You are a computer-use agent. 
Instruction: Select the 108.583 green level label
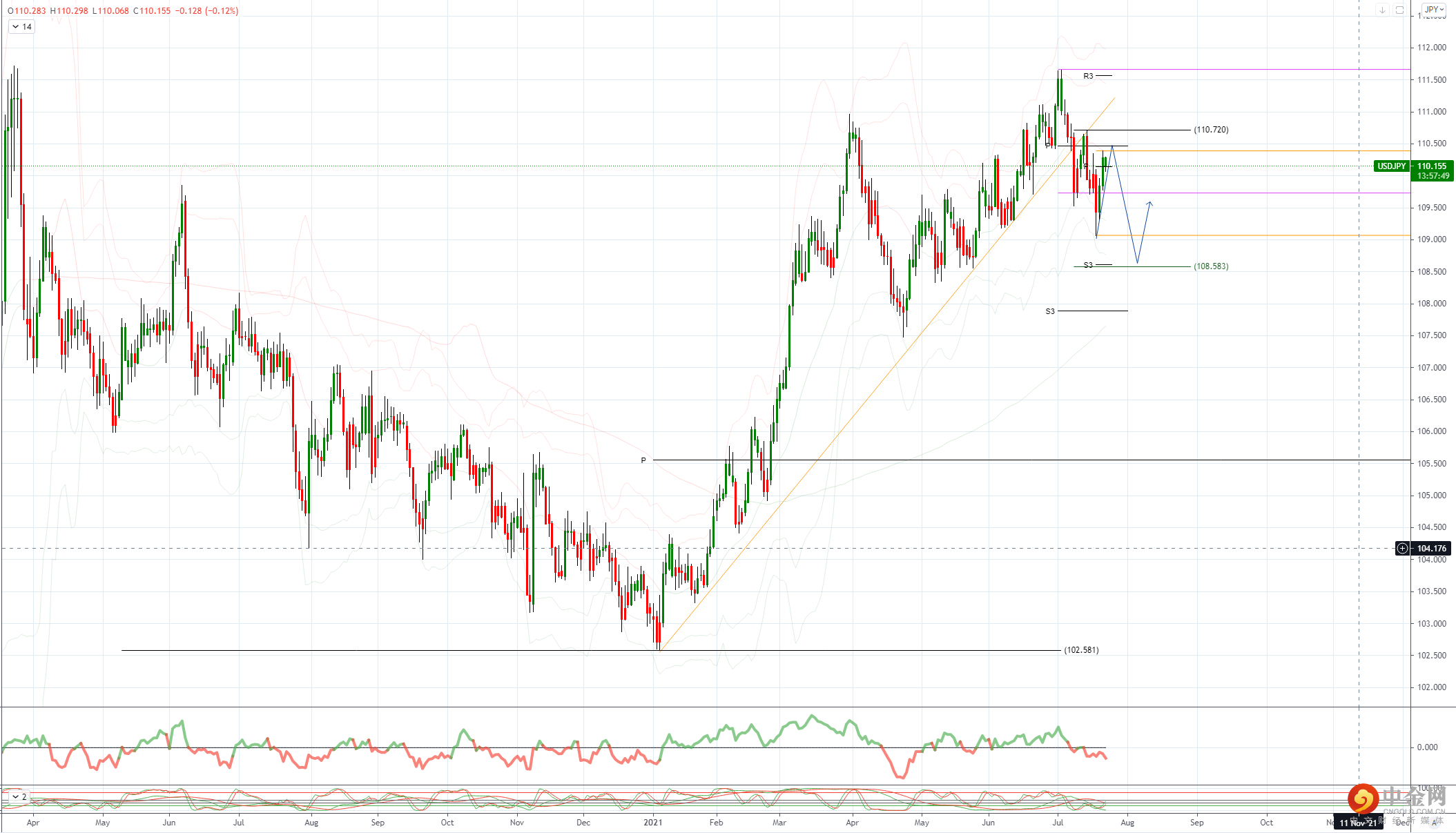[1211, 266]
